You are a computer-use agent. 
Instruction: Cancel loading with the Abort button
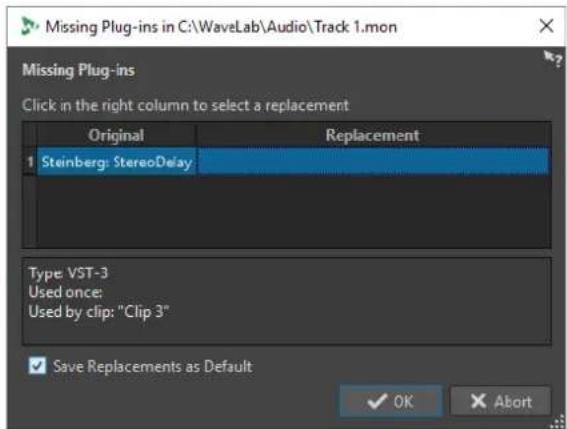(501, 402)
